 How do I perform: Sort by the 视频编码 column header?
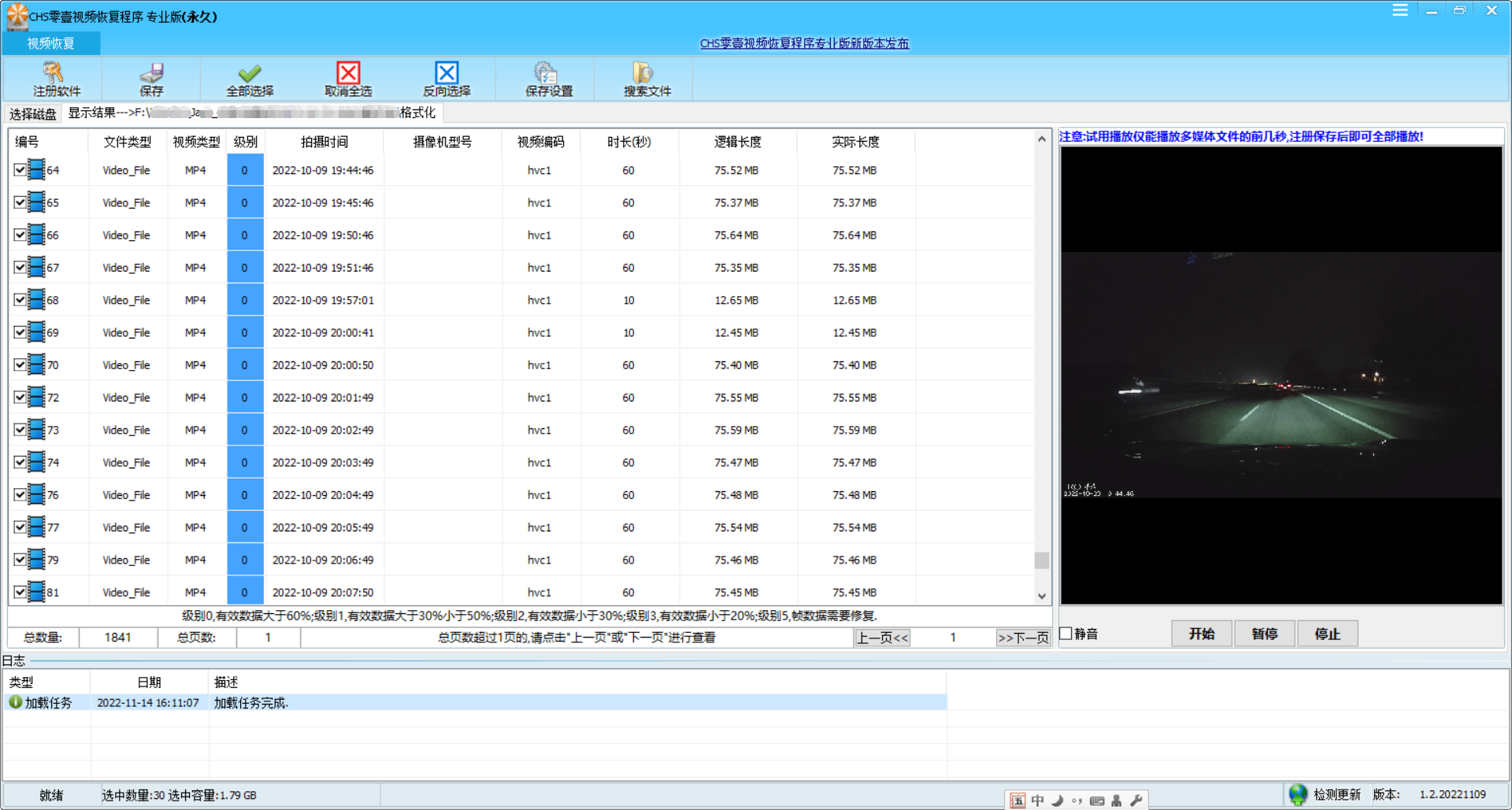(540, 142)
